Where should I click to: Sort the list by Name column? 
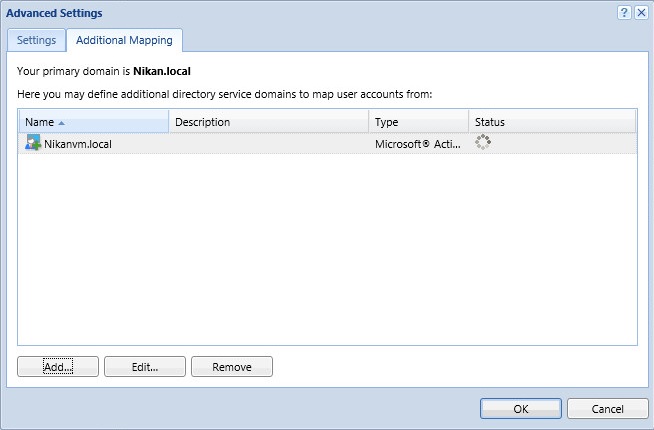[39, 122]
